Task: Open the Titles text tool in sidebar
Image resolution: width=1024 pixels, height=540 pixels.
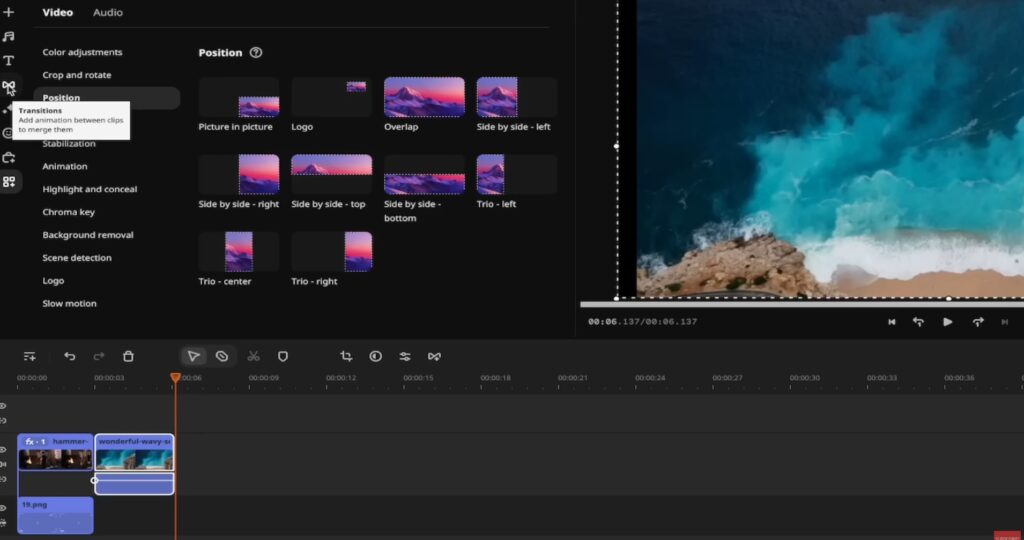Action: coord(9,61)
